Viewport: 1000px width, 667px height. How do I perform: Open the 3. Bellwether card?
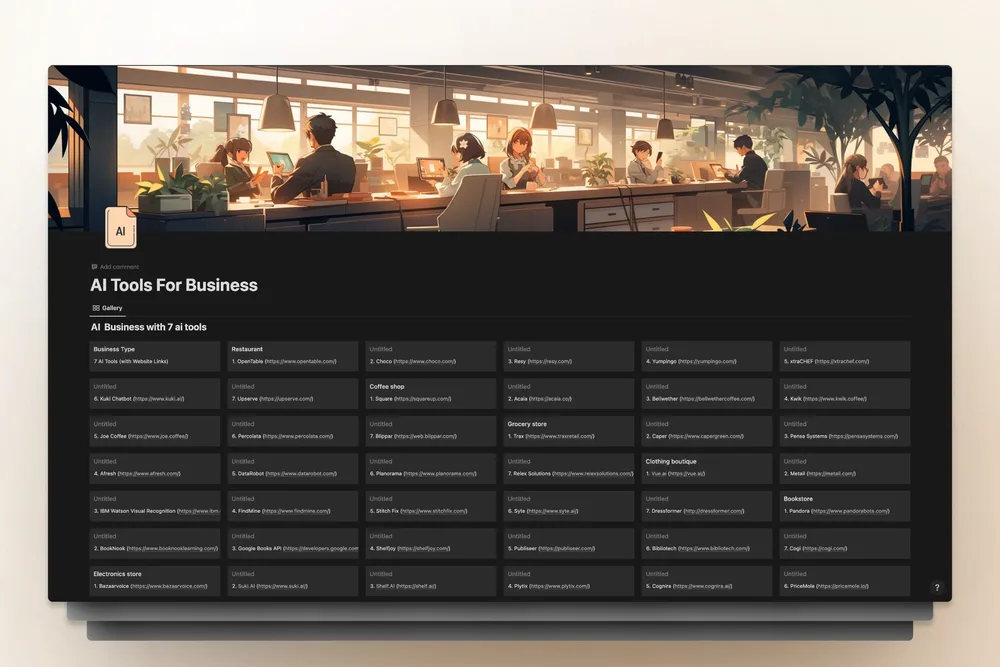(x=707, y=393)
